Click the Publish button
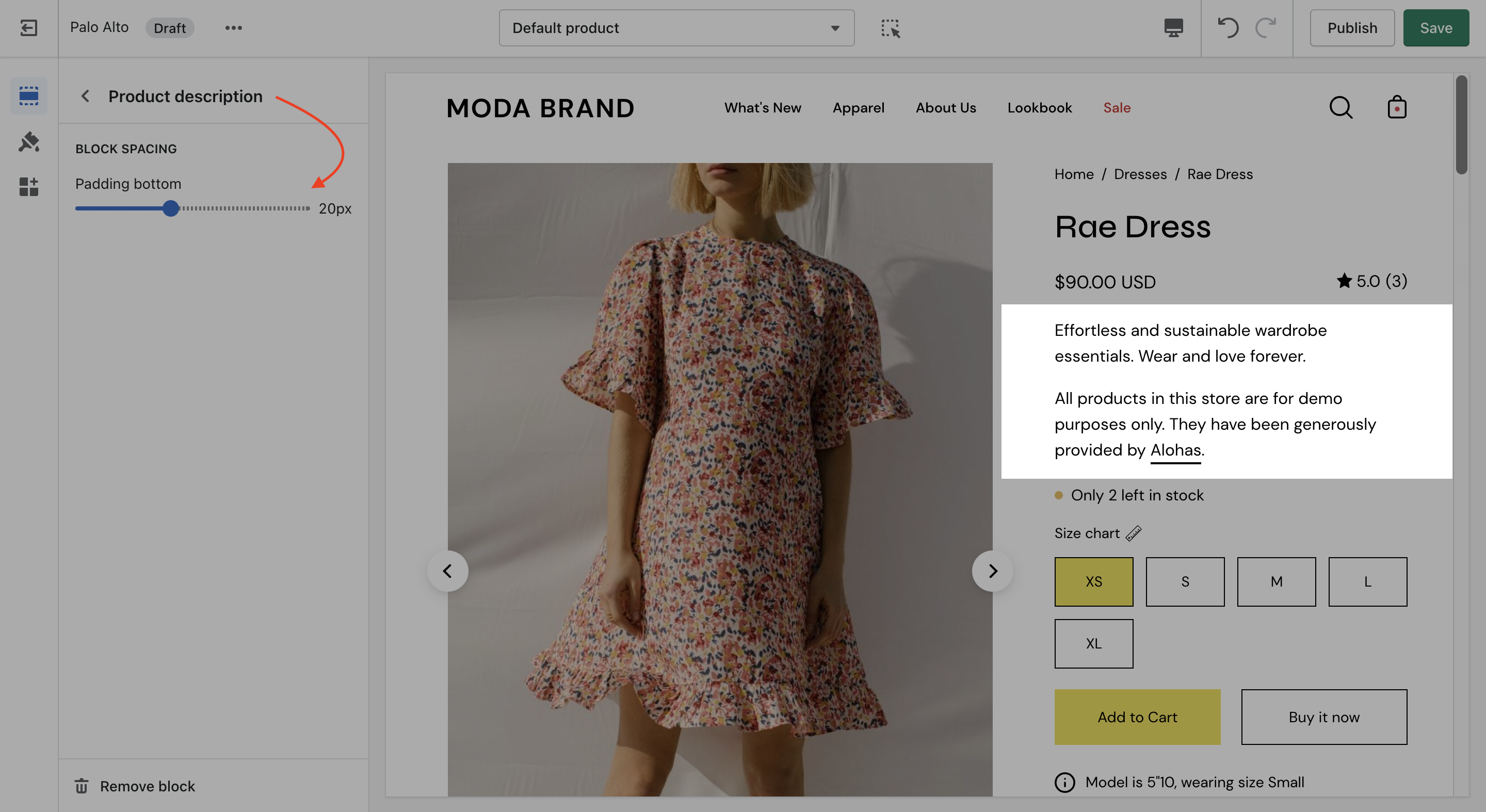Image resolution: width=1486 pixels, height=812 pixels. pos(1352,28)
